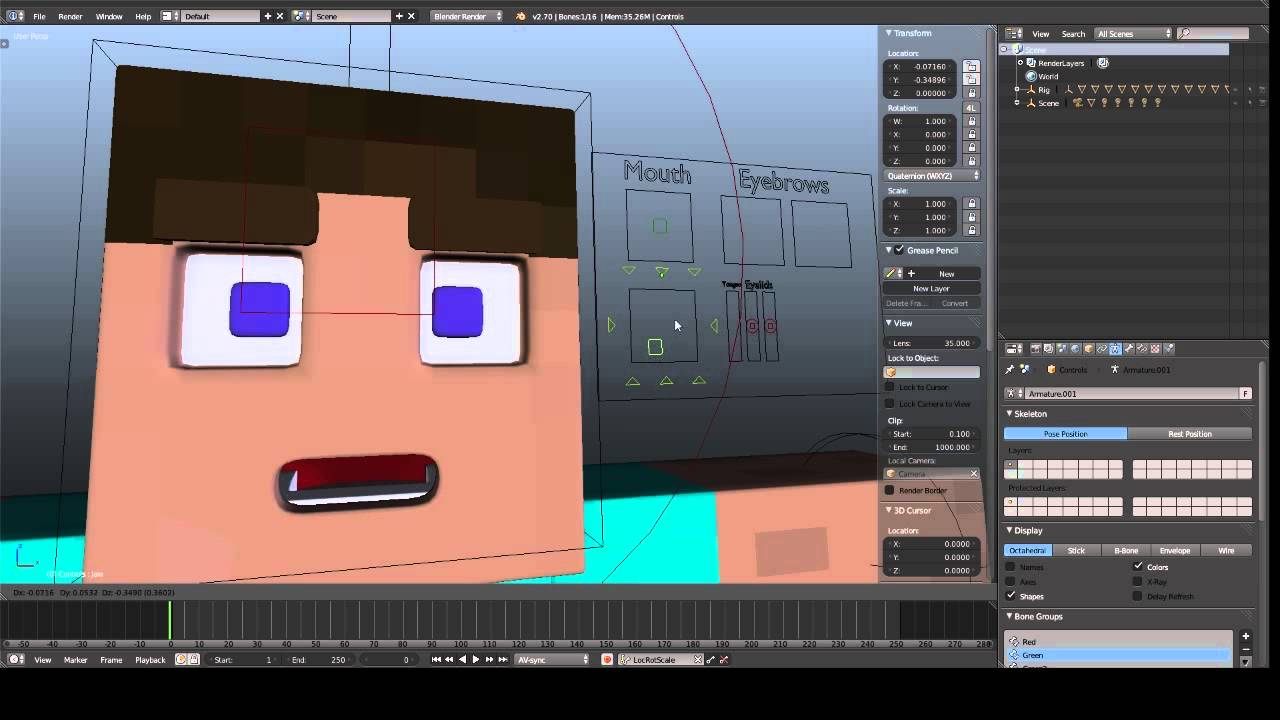Click the RenderLayers icon in outliner
Viewport: 1280px width, 720px height.
coord(1031,63)
